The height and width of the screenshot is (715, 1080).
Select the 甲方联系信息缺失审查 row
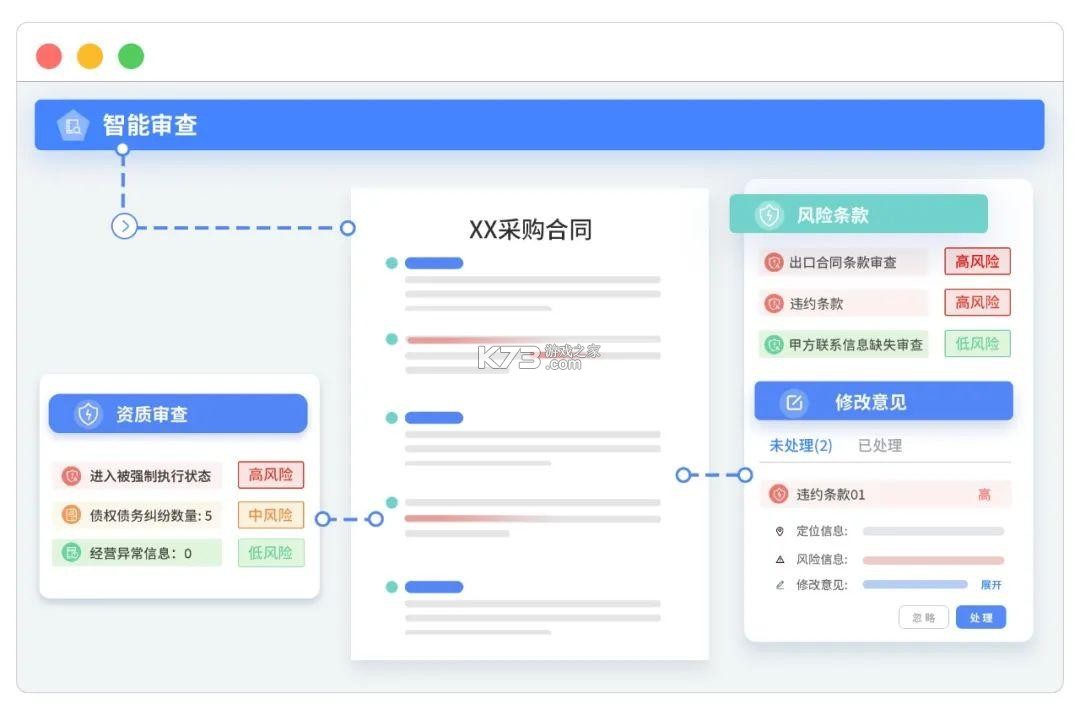[x=844, y=344]
